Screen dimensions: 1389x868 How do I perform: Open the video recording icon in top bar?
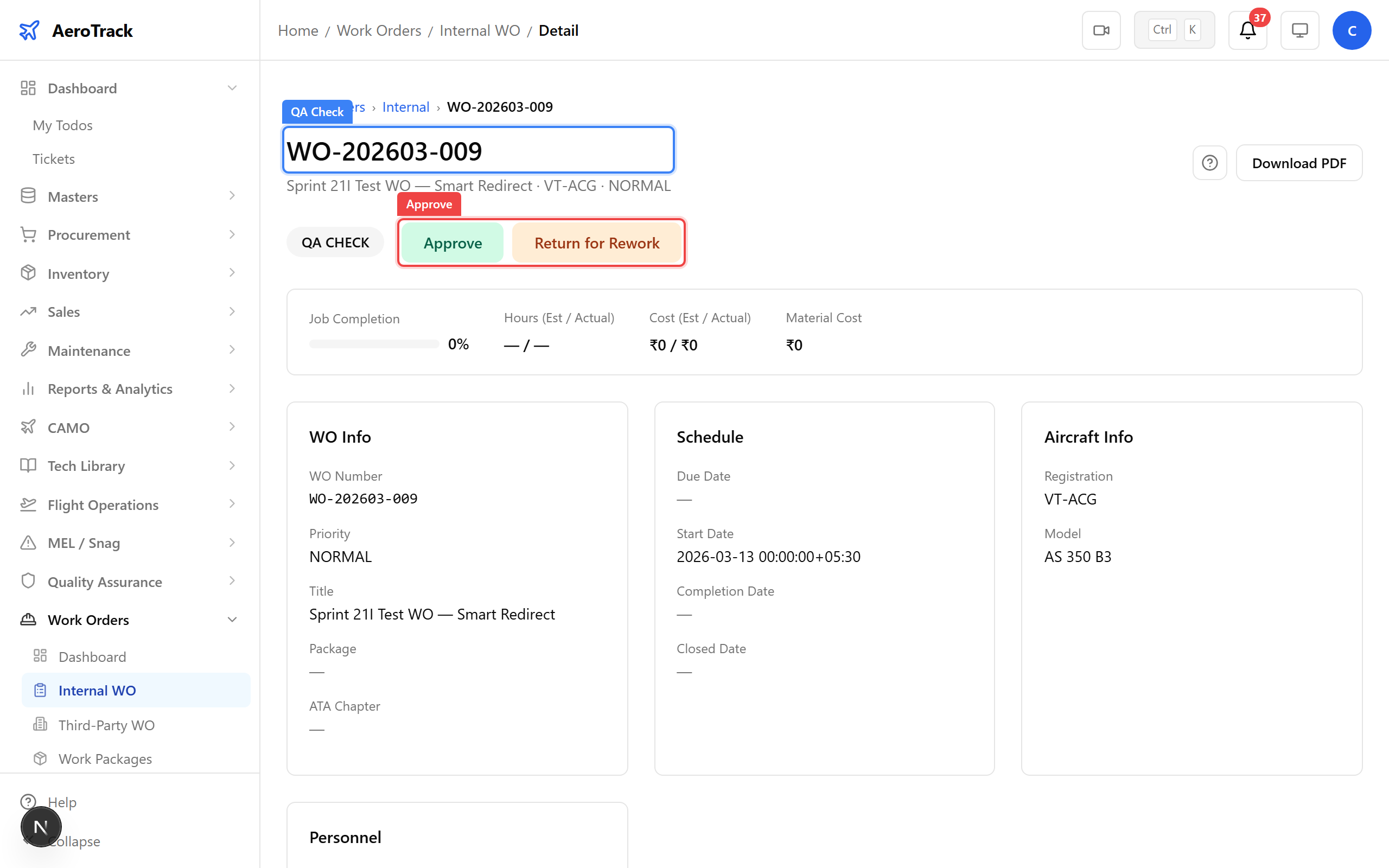[1100, 30]
